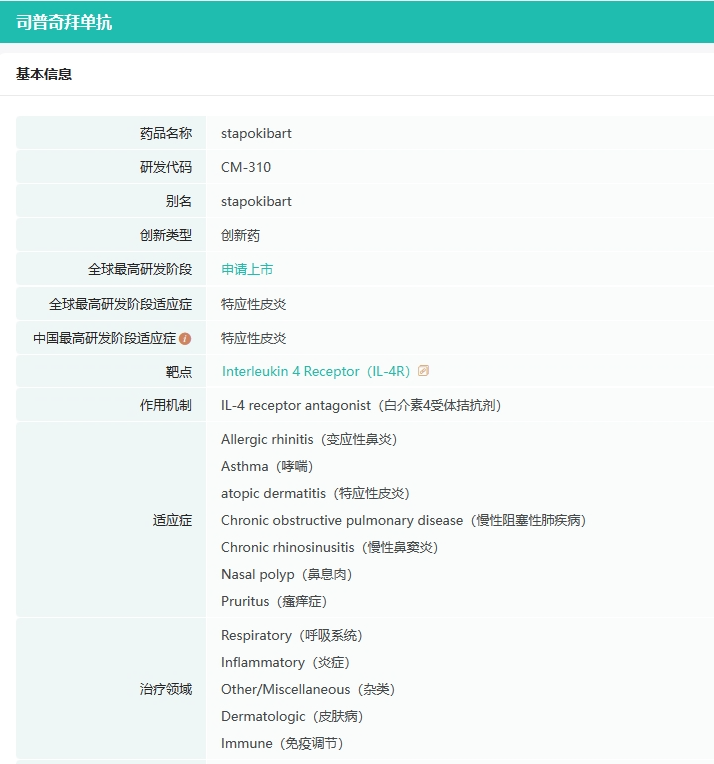The height and width of the screenshot is (764, 714).
Task: Open the 申请上市 link
Action: [x=247, y=269]
